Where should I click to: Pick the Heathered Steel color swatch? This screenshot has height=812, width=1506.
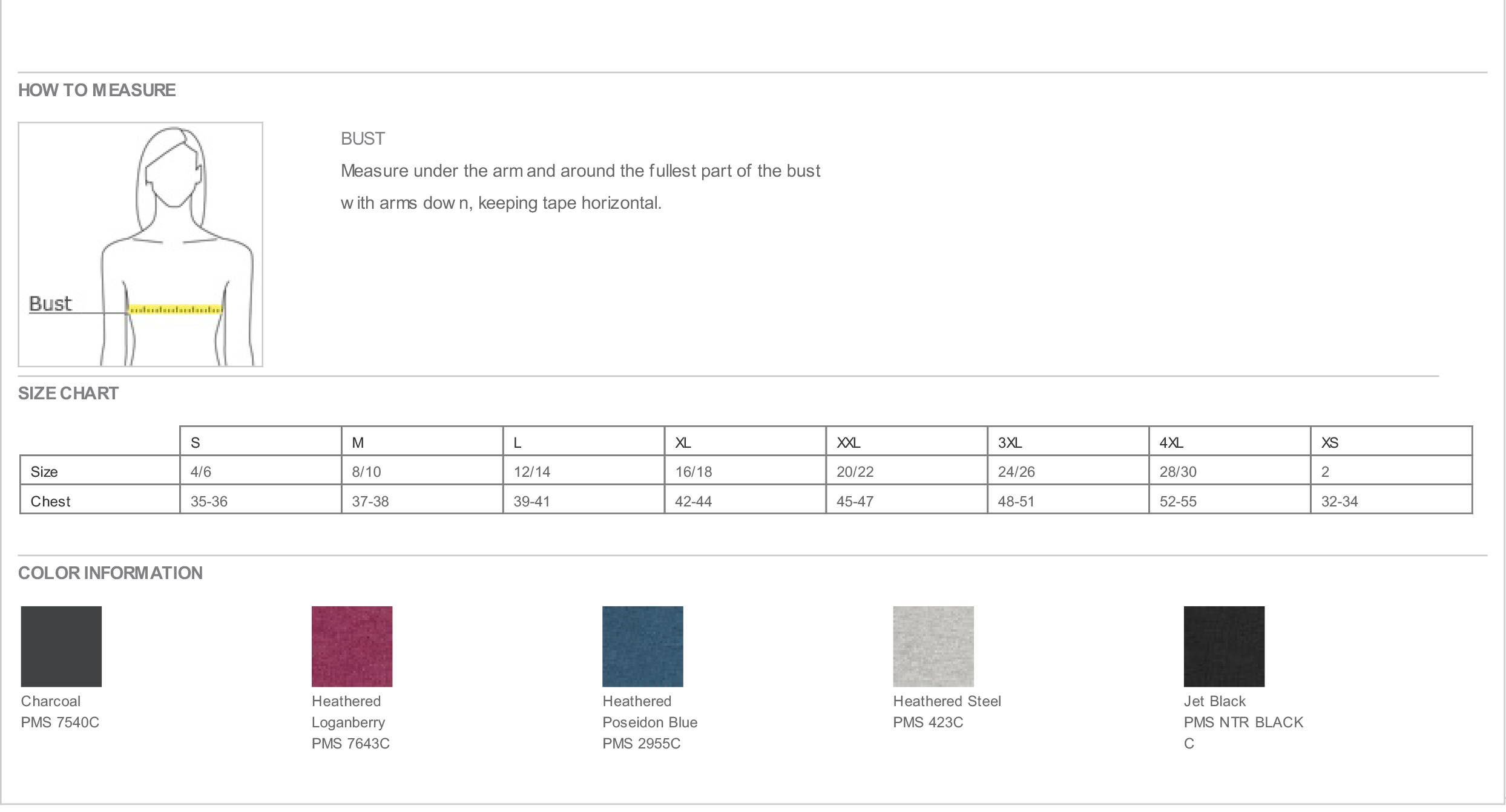coord(933,646)
